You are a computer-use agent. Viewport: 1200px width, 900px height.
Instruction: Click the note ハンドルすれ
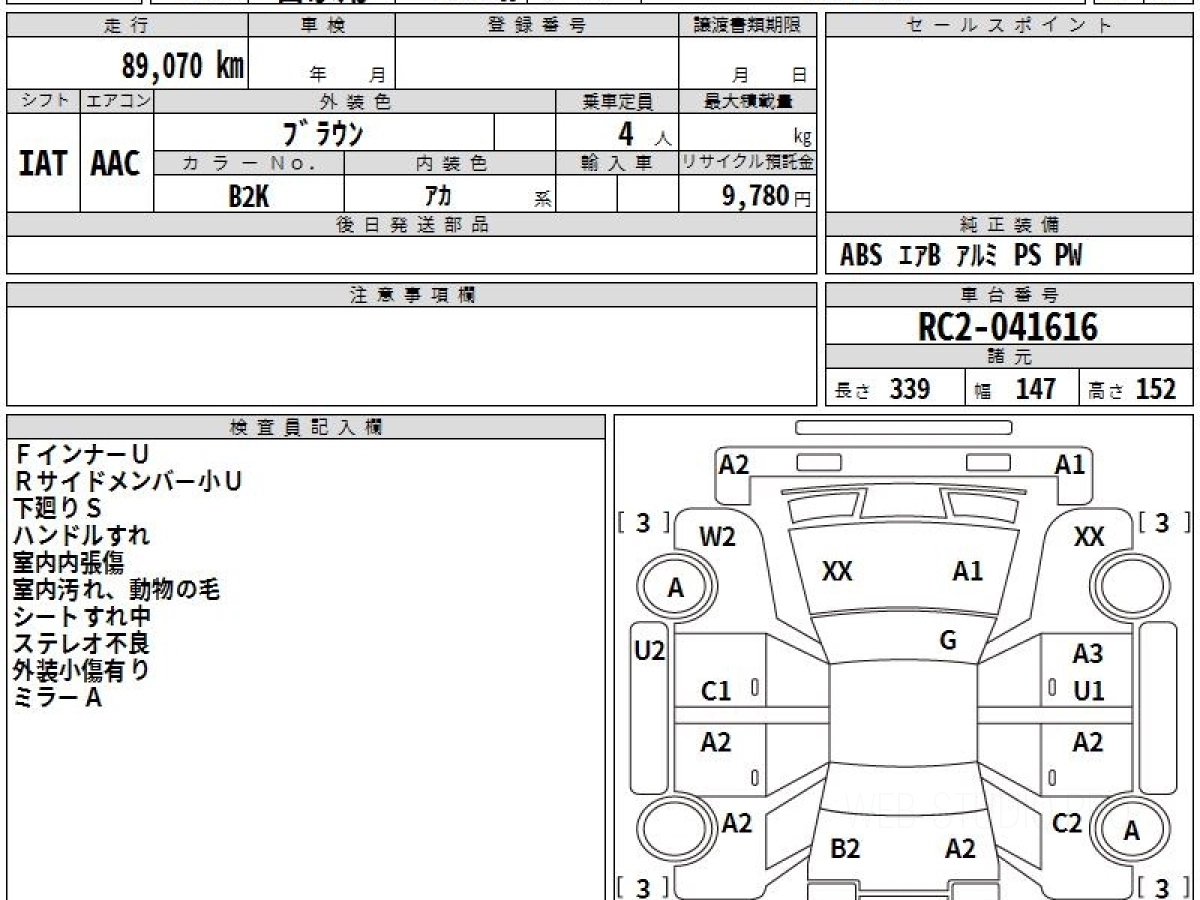coord(82,536)
